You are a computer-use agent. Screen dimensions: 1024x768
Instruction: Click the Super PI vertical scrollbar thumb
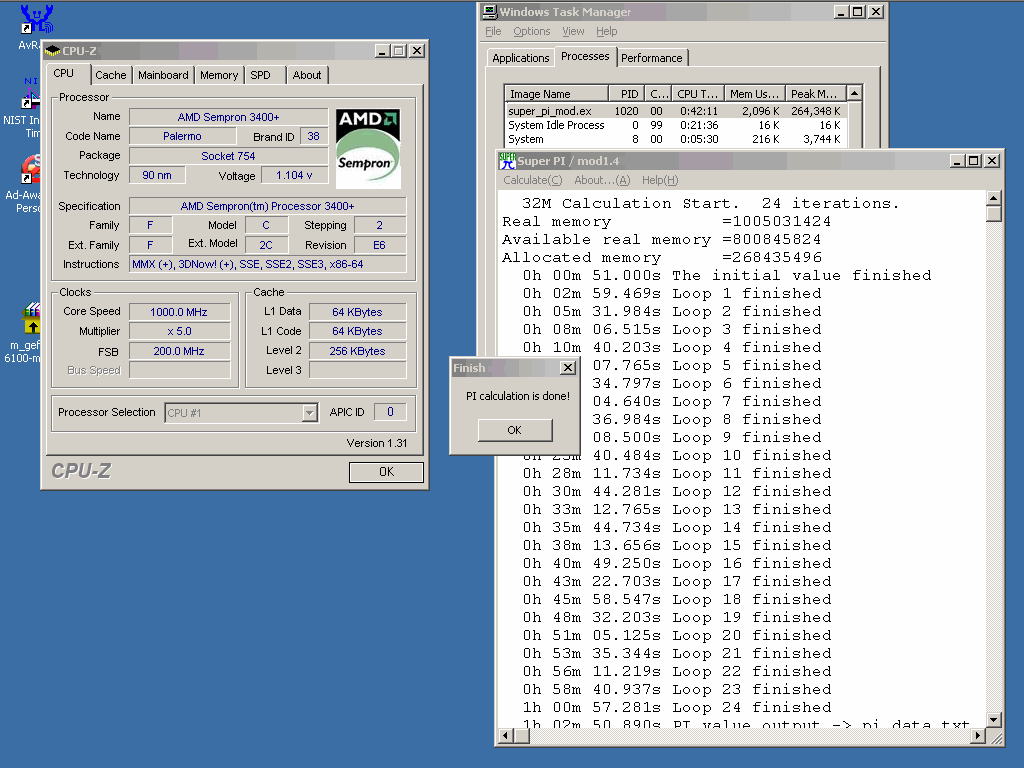(x=993, y=214)
